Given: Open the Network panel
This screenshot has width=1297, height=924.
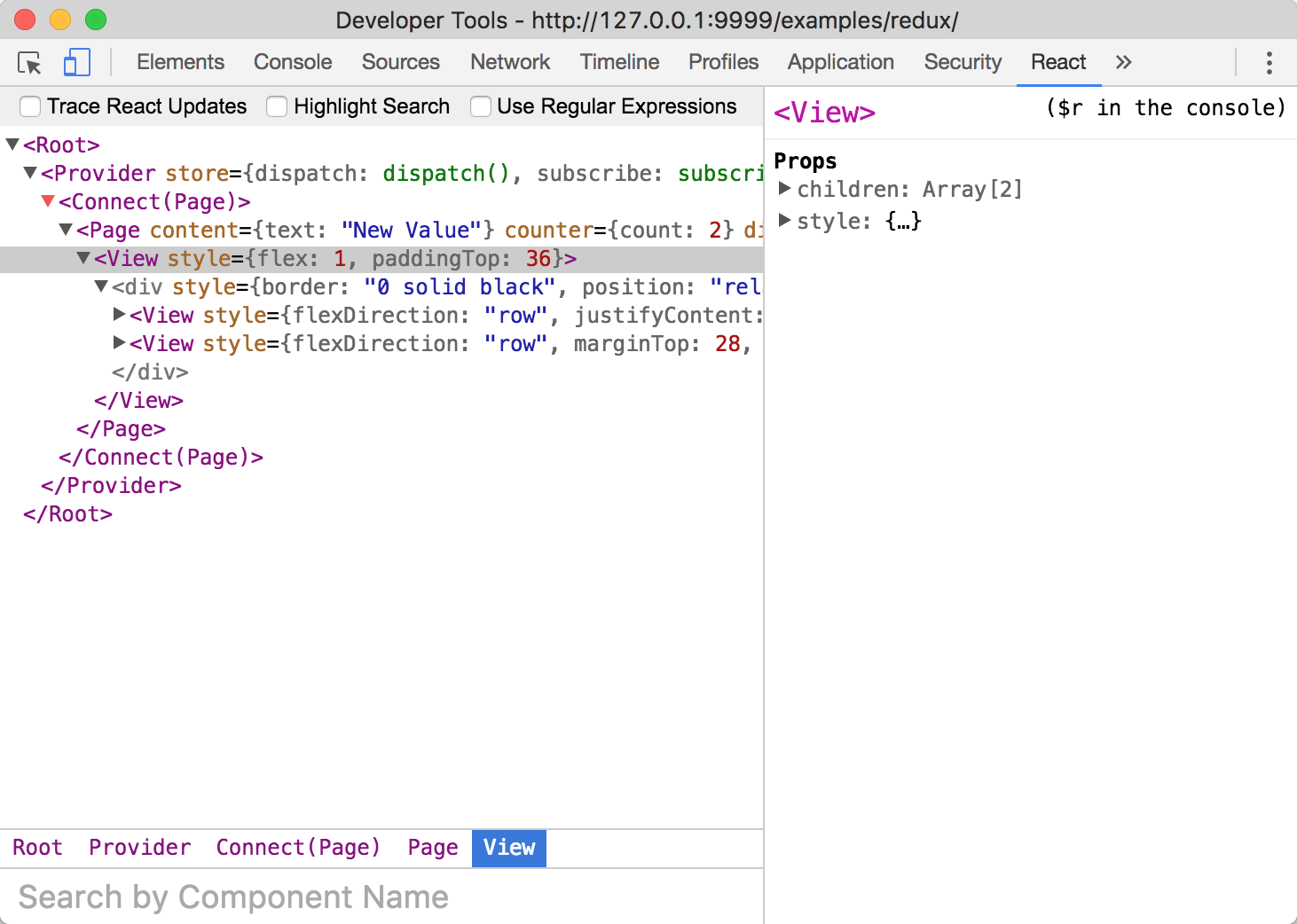Looking at the screenshot, I should pos(510,62).
